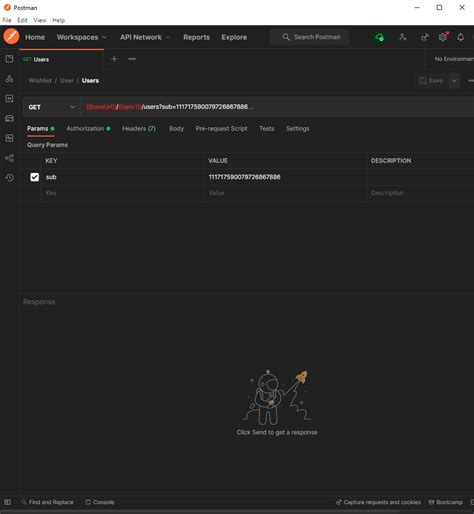Screen dimensions: 474x514
Task: Click the empty Description placeholder cell
Action: point(420,193)
